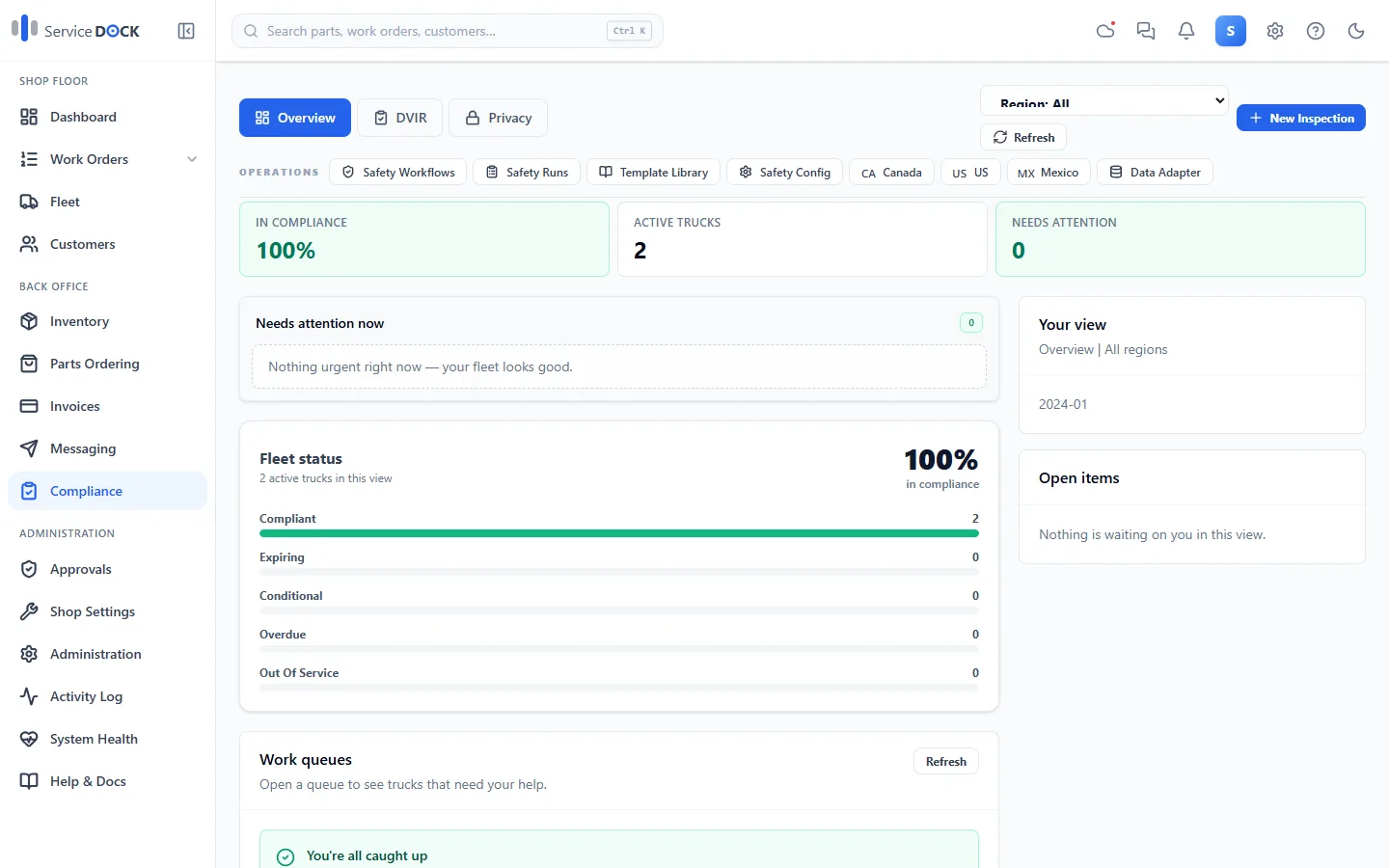
Task: Open Inventory in the sidebar
Action: pos(107,321)
